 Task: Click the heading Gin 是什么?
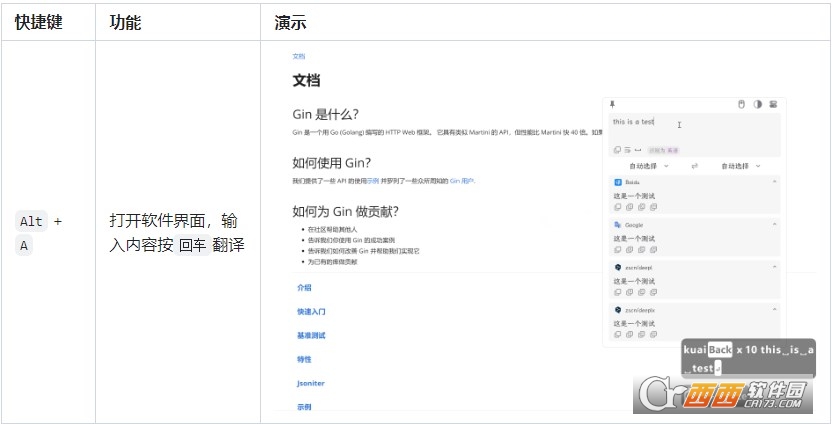pos(326,114)
